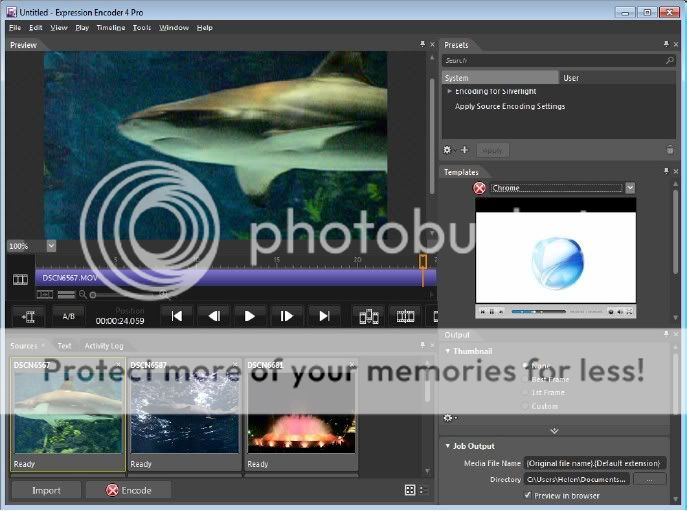
Task: Switch to the Text tab
Action: pos(64,346)
